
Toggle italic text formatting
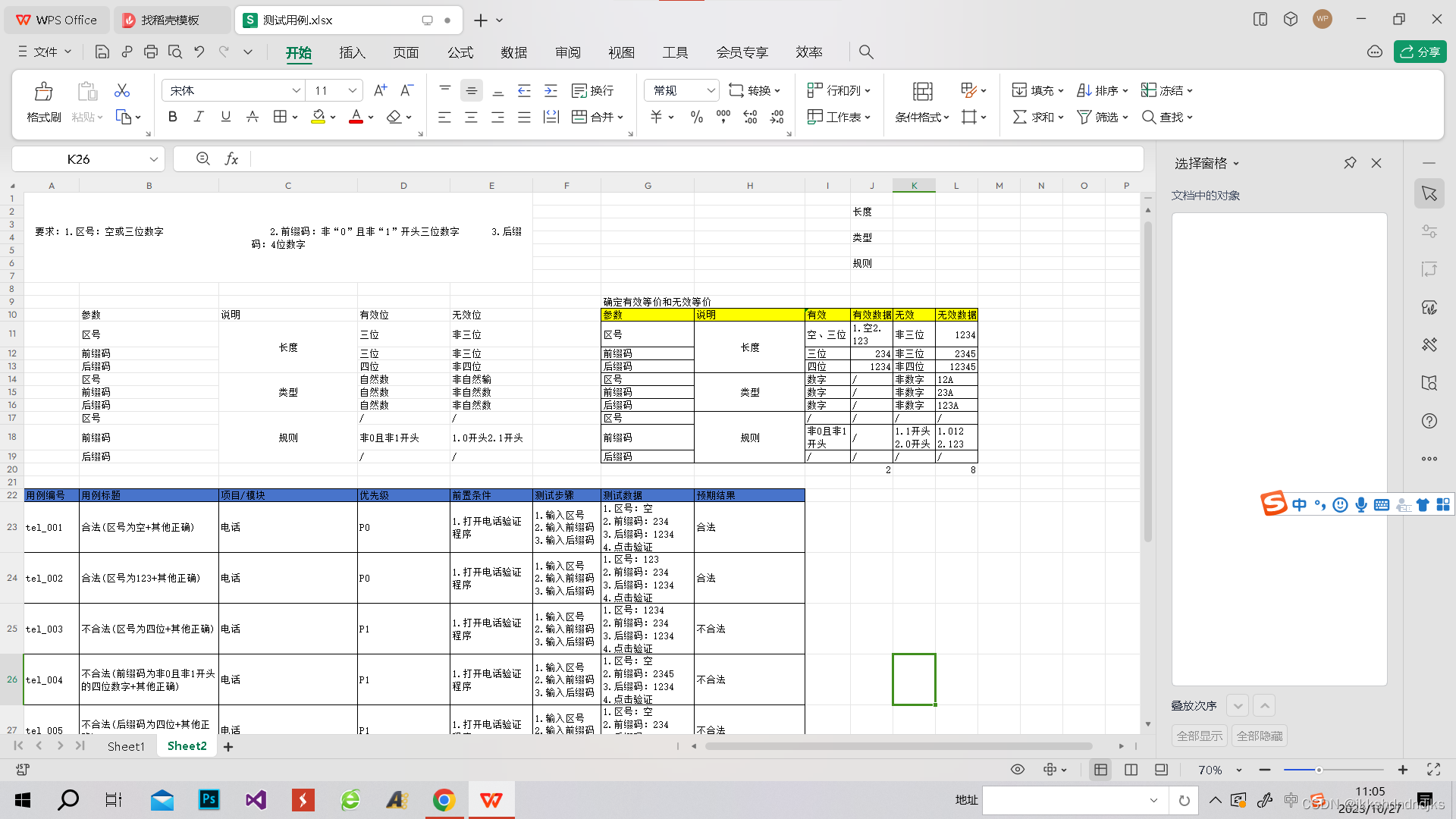tap(199, 117)
